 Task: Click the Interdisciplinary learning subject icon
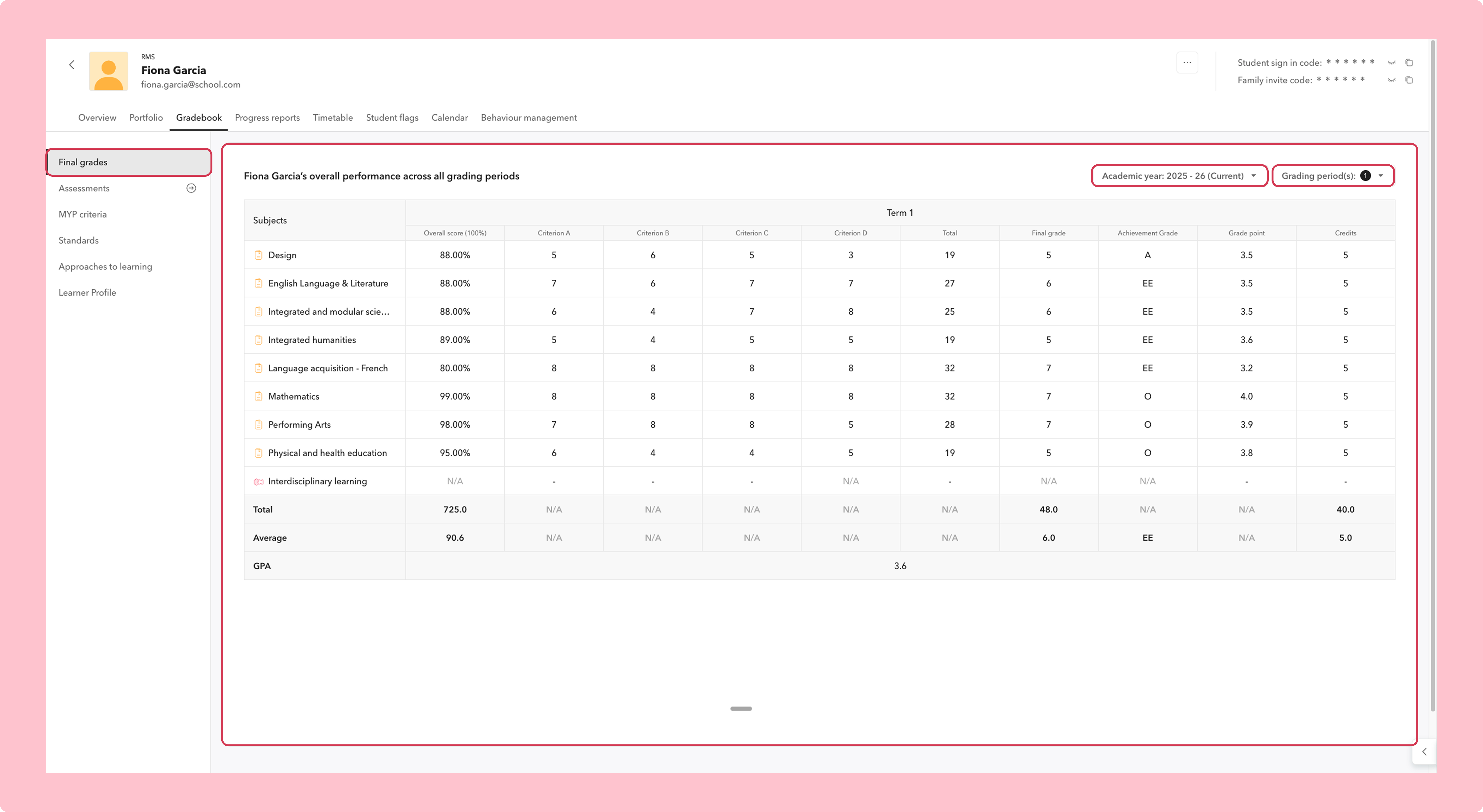tap(259, 482)
